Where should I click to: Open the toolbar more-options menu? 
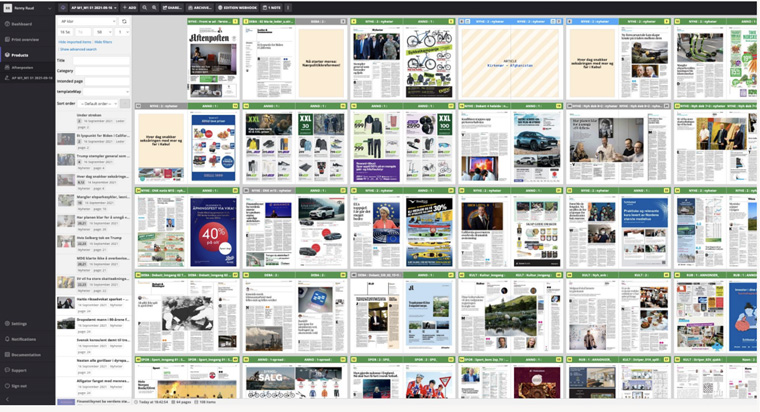288,8
